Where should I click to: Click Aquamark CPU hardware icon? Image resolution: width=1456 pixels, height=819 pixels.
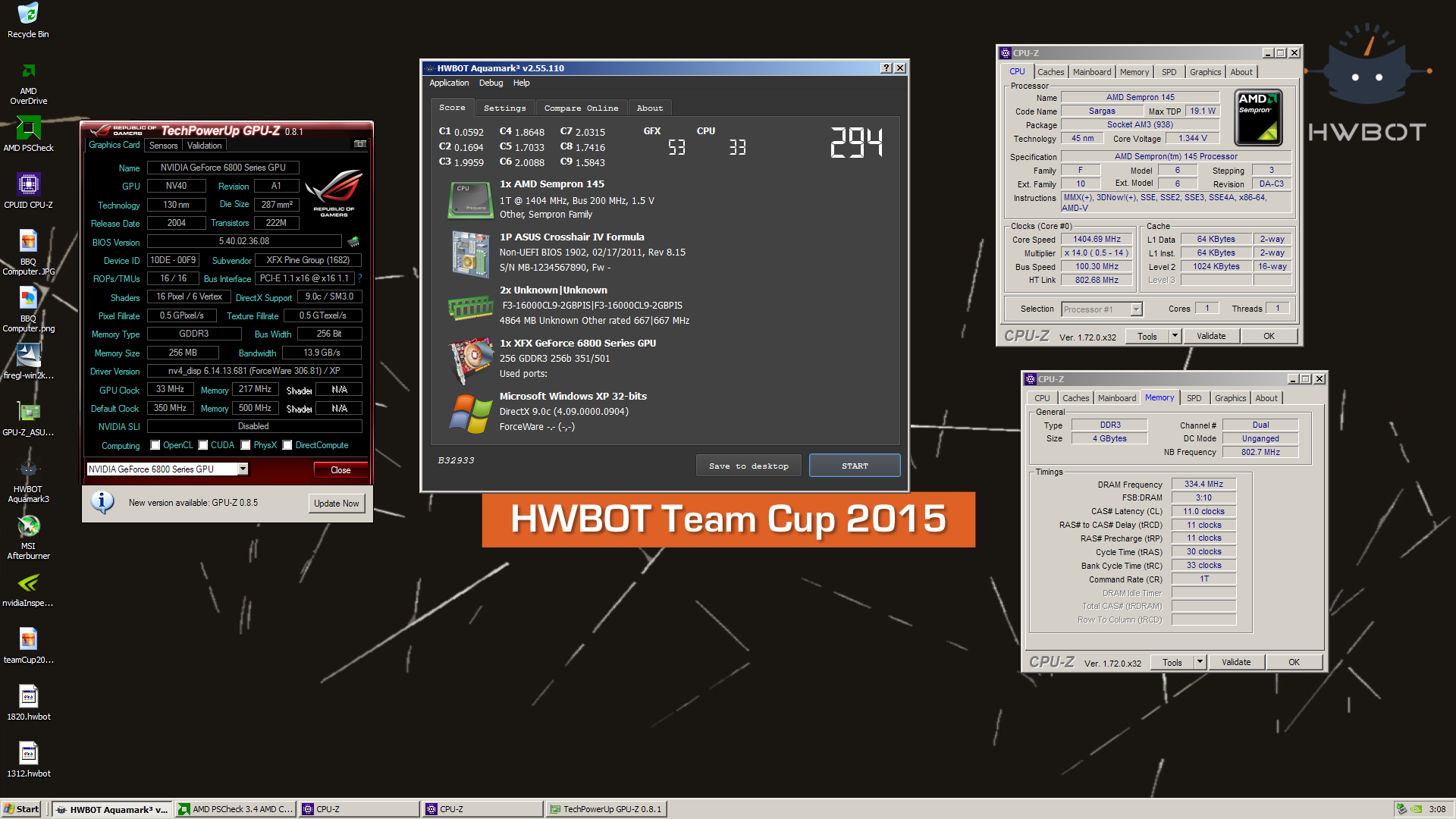(470, 199)
